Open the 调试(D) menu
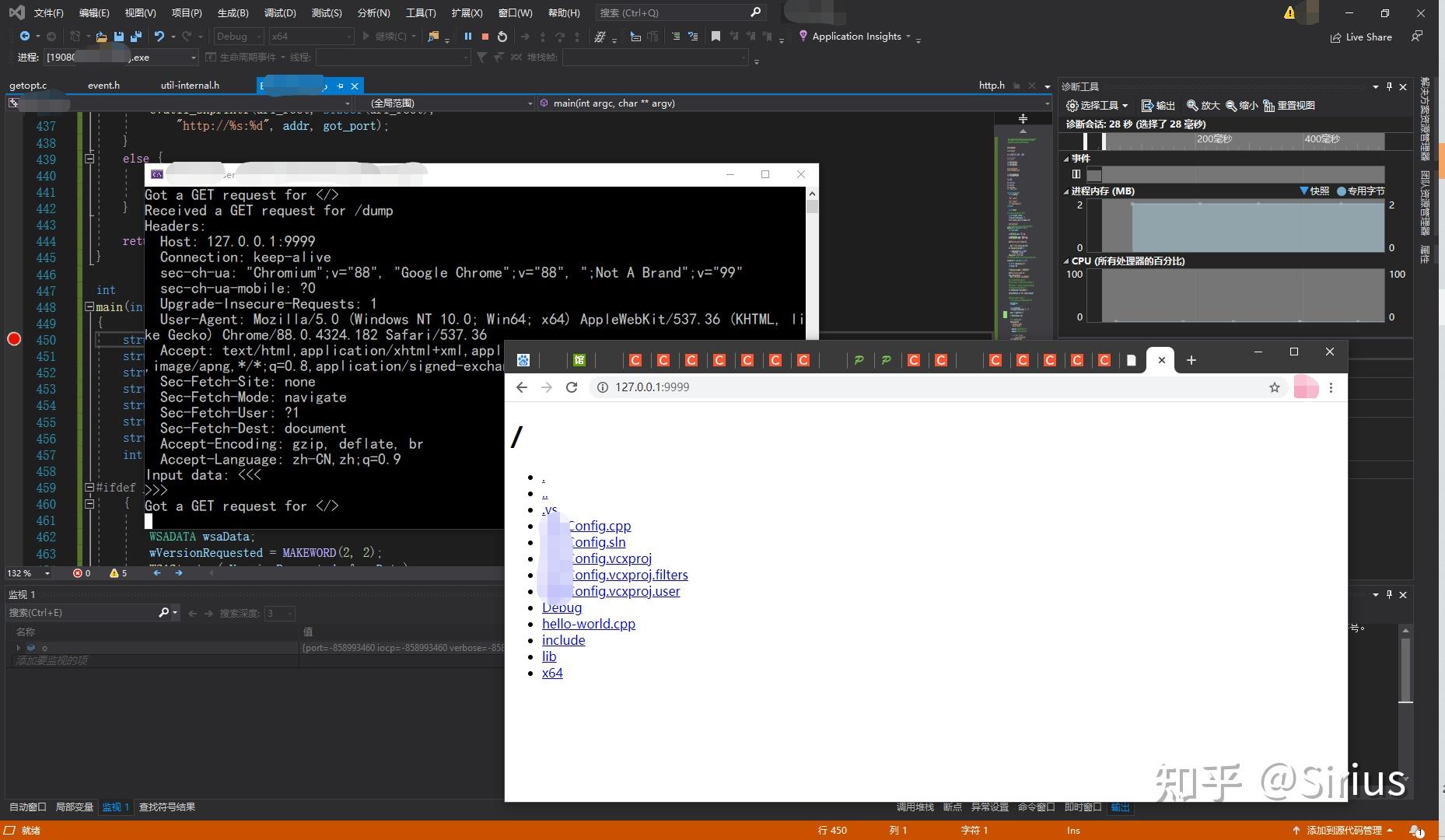This screenshot has width=1445, height=840. coord(280,13)
